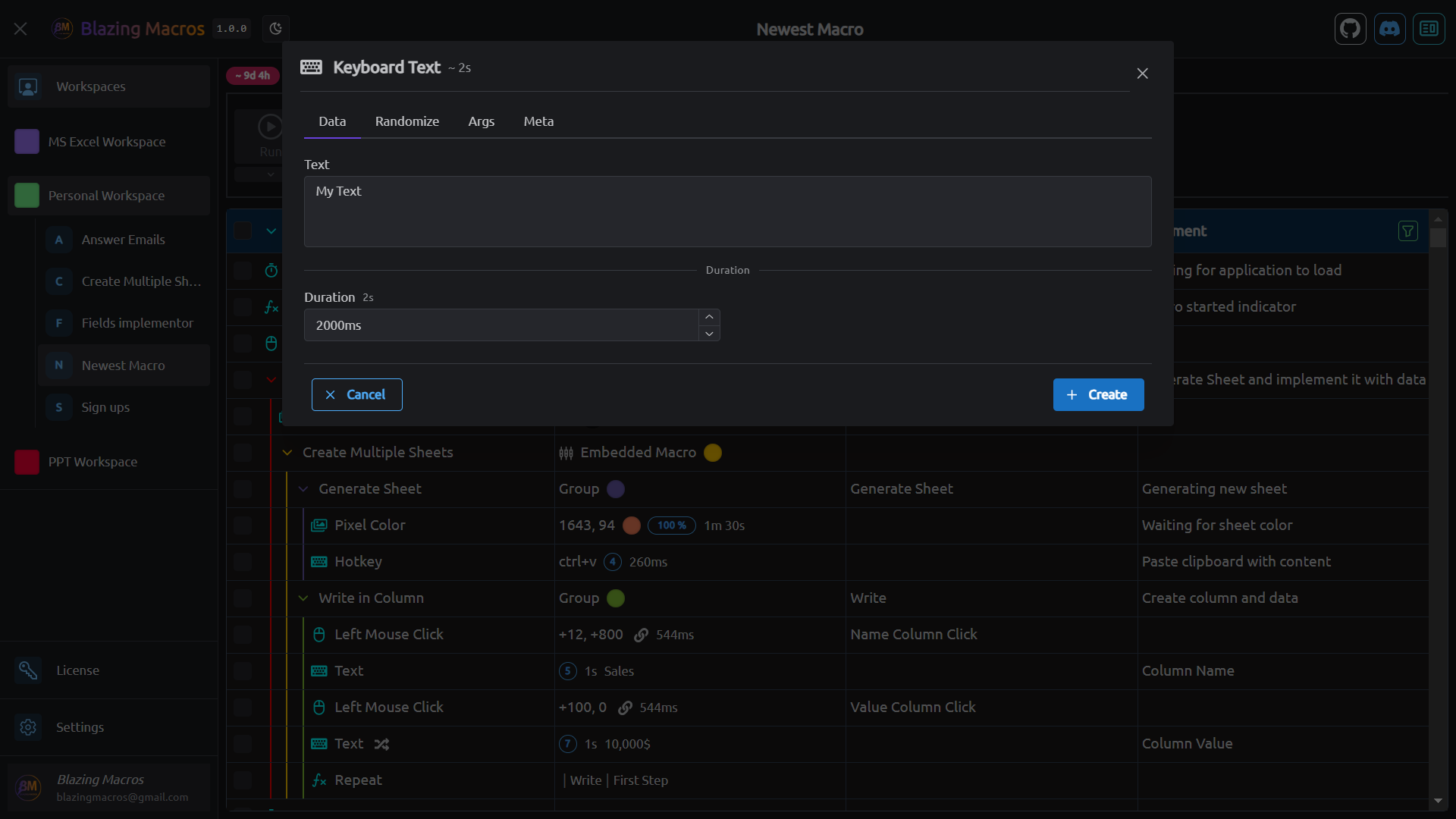Click the green Write group color dot
This screenshot has height=819, width=1456.
point(616,598)
